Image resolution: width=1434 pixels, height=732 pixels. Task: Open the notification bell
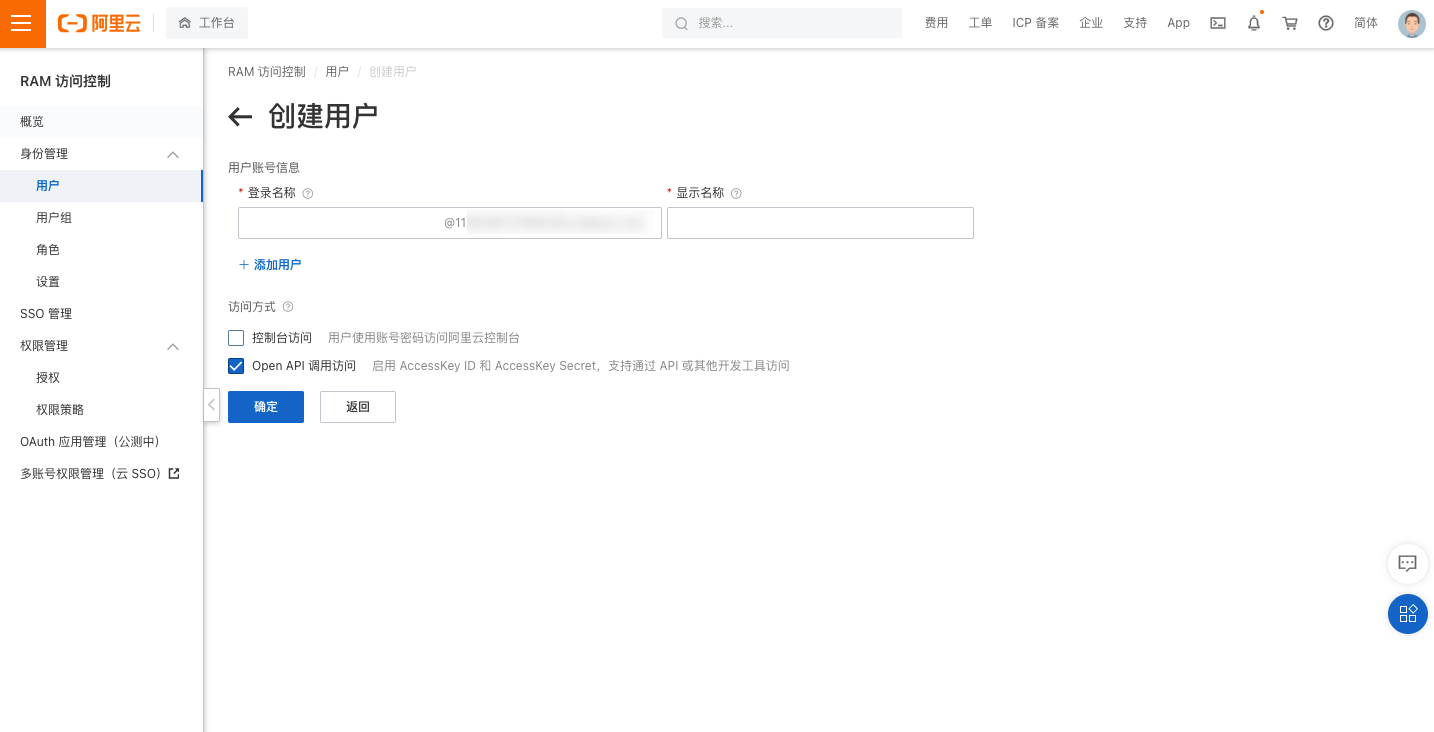click(x=1253, y=23)
